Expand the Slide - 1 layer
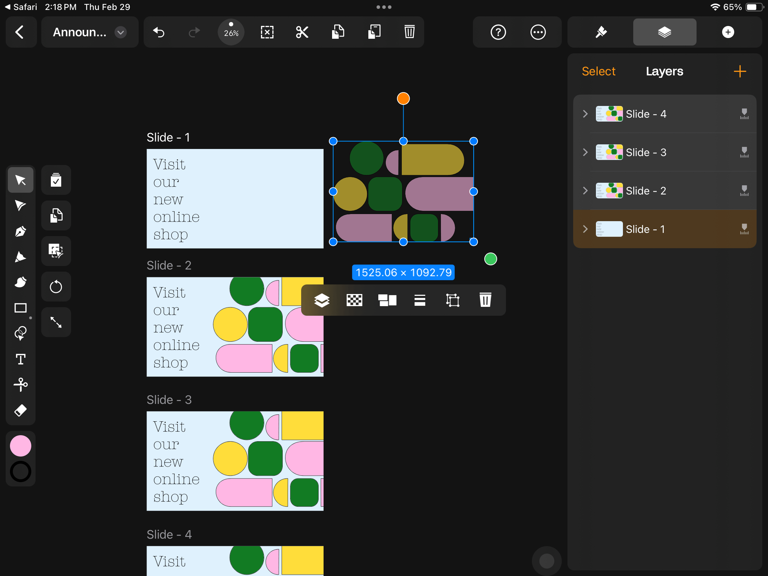 pyautogui.click(x=585, y=229)
